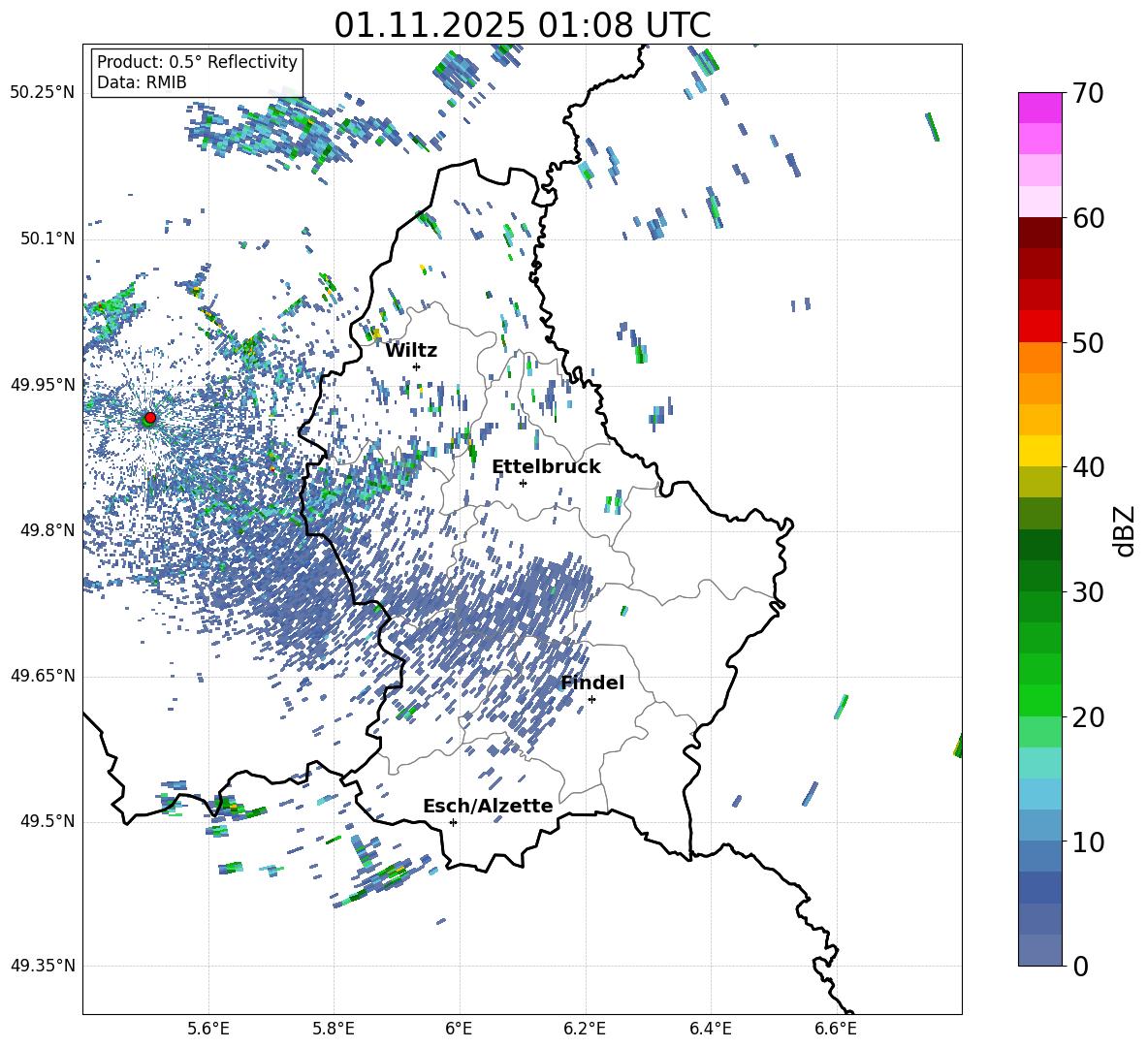Click the 6.6°E longitude label
Screen dimensions: 1148x1048
836,1029
